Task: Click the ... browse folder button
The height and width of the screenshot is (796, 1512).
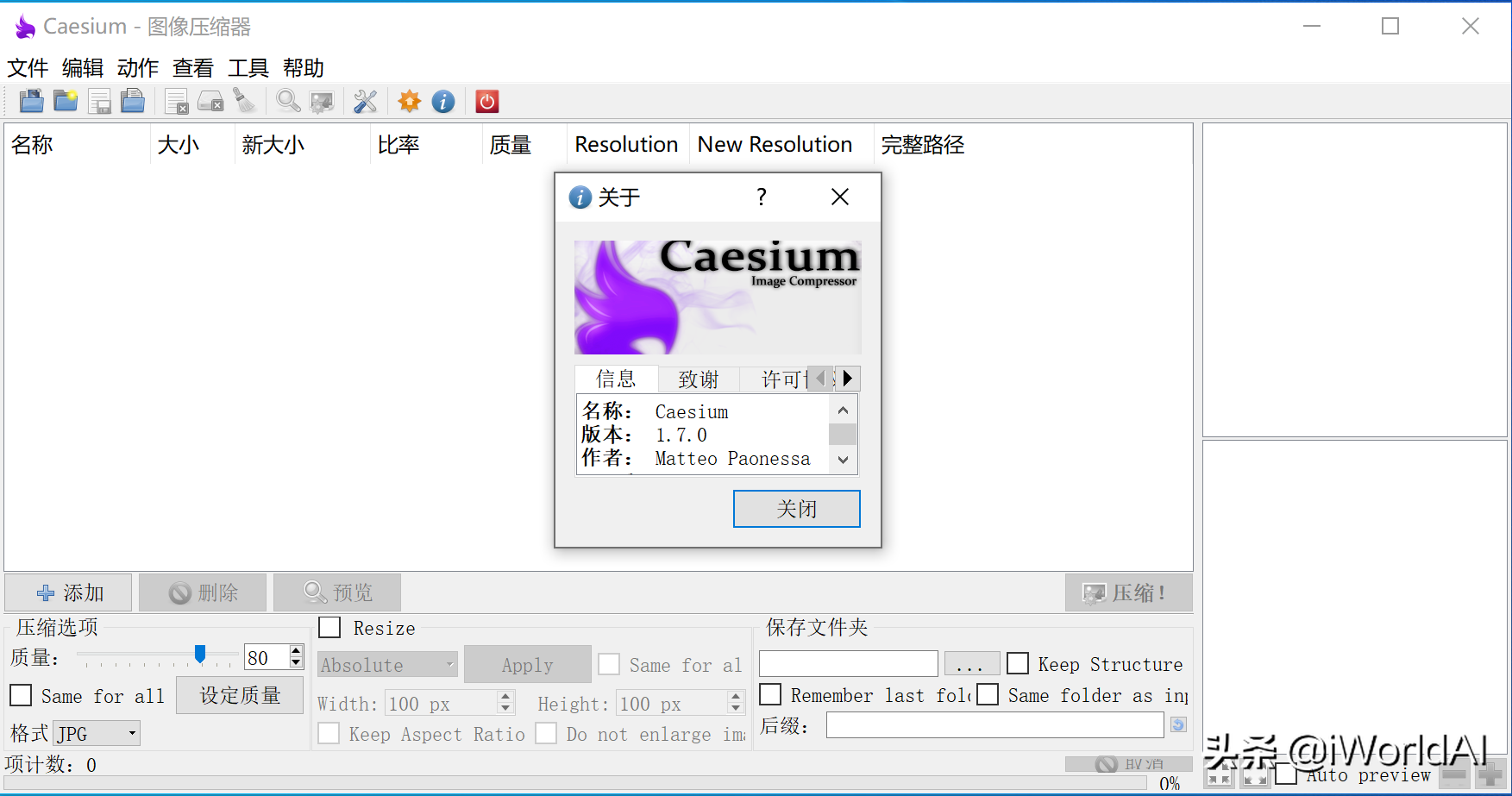Action: (972, 663)
